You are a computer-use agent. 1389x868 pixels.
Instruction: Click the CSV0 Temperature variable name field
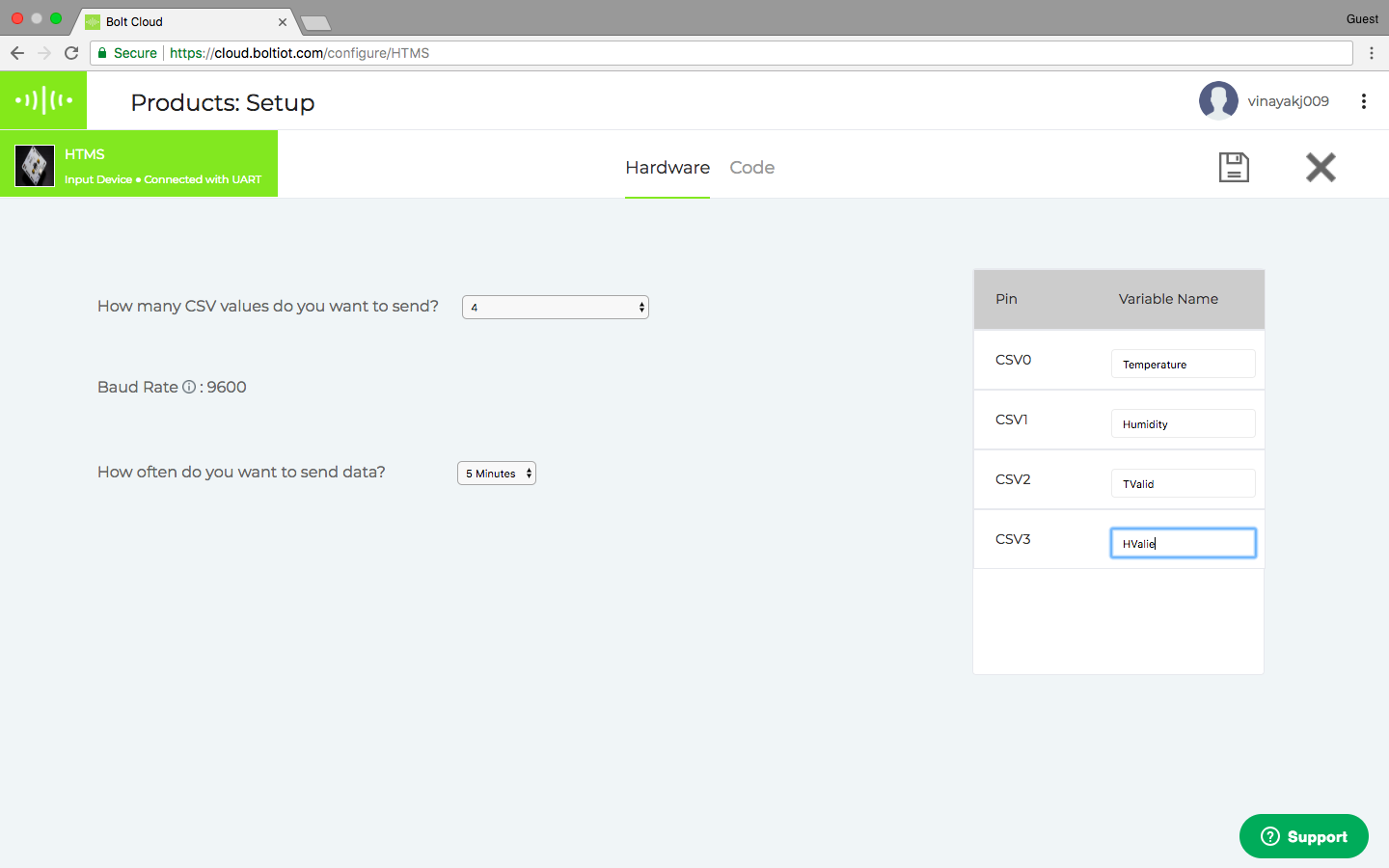pos(1183,365)
